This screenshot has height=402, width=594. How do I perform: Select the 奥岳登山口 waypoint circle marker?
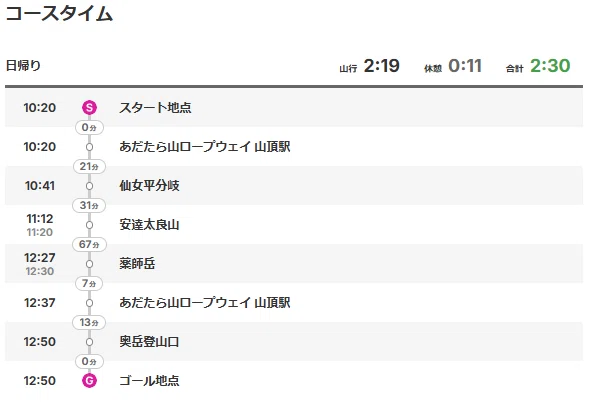click(89, 342)
